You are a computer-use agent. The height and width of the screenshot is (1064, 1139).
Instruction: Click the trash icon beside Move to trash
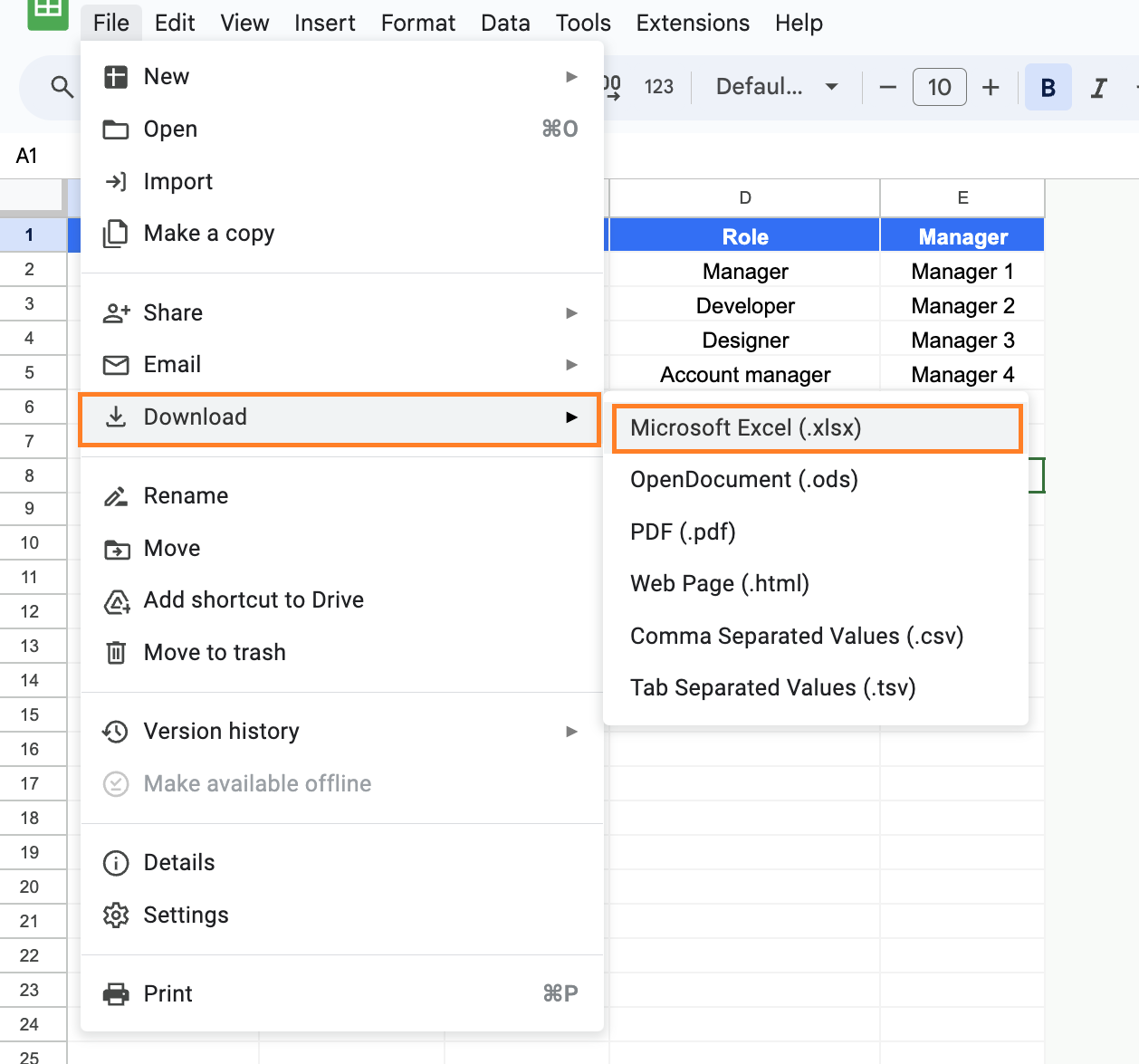point(116,652)
